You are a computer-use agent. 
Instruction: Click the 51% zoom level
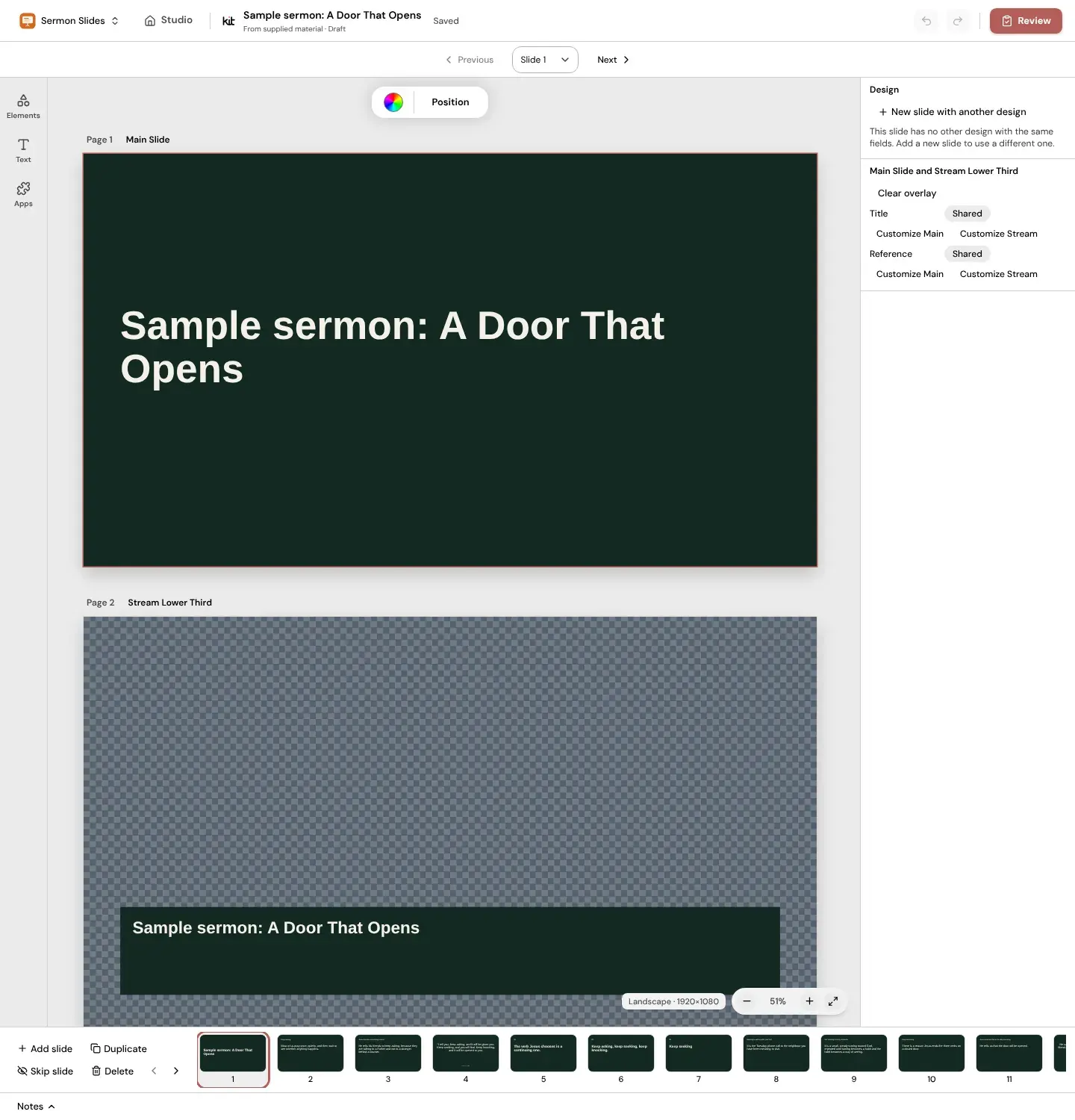click(778, 1001)
